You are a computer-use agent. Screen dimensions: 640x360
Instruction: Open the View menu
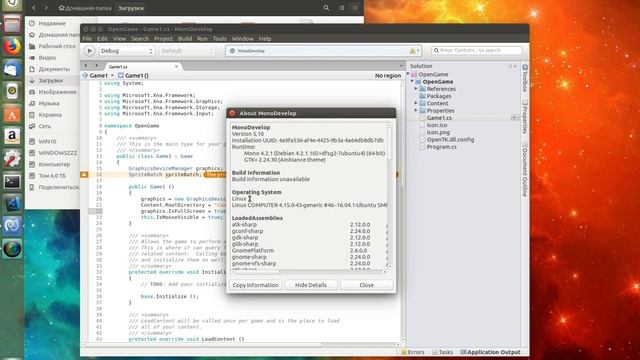[x=119, y=39]
